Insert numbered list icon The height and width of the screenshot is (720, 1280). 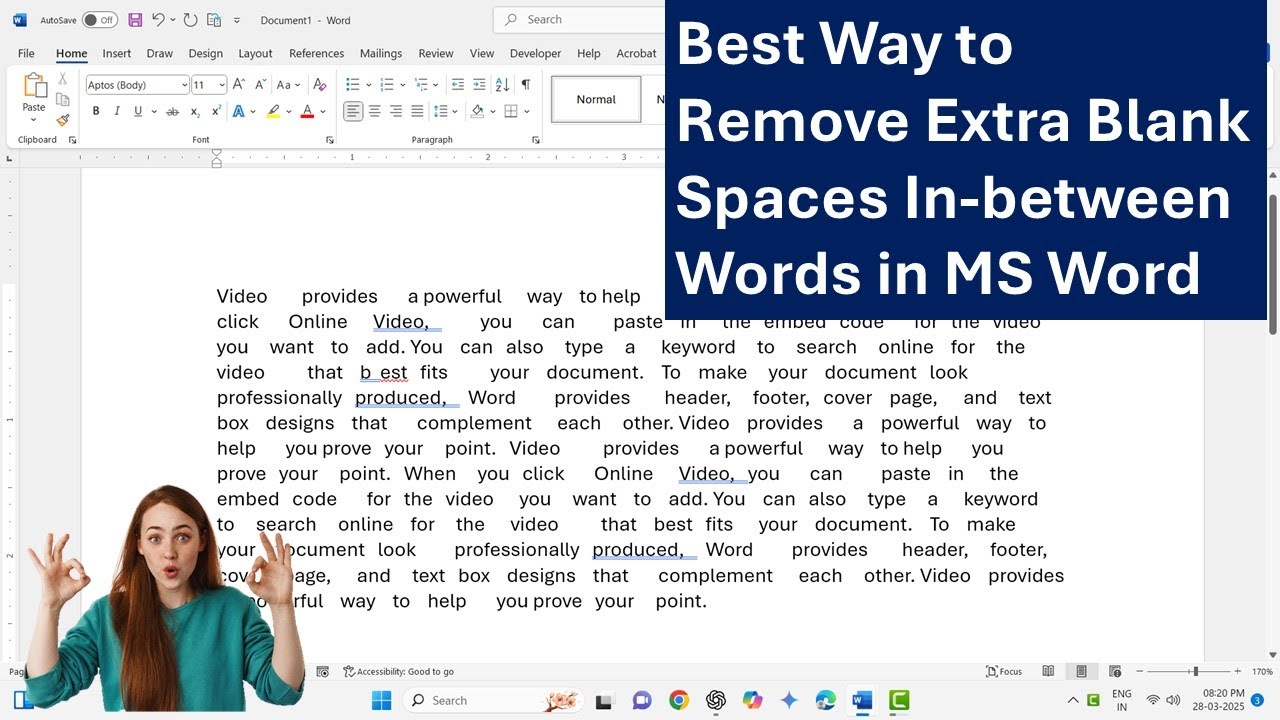(385, 85)
